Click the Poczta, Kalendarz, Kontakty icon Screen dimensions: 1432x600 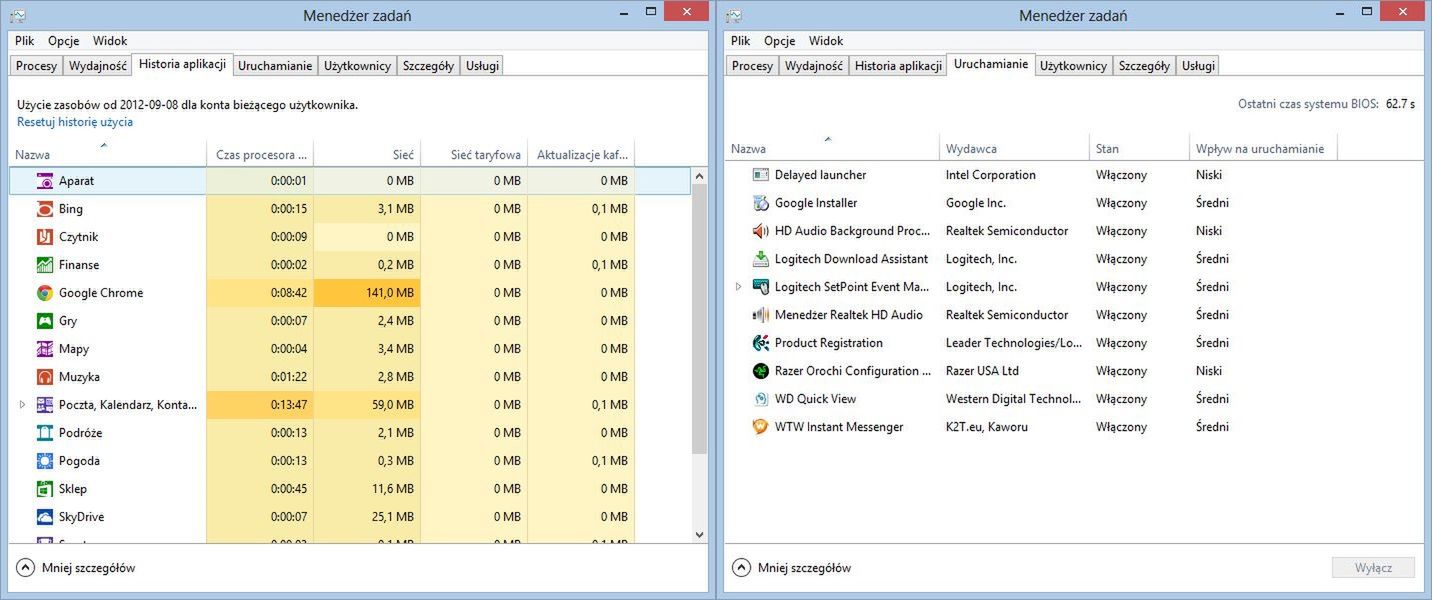[44, 405]
